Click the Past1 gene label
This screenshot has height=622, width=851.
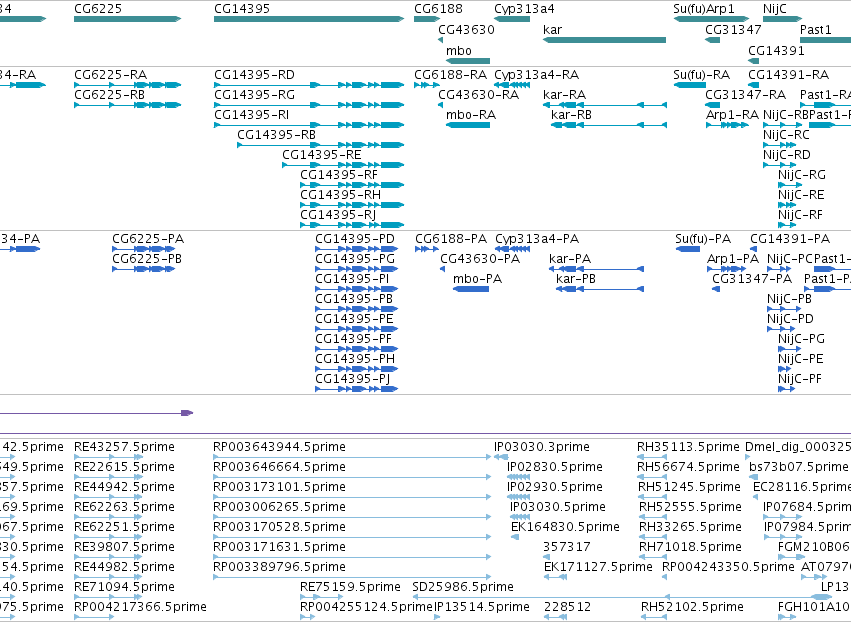coord(816,30)
